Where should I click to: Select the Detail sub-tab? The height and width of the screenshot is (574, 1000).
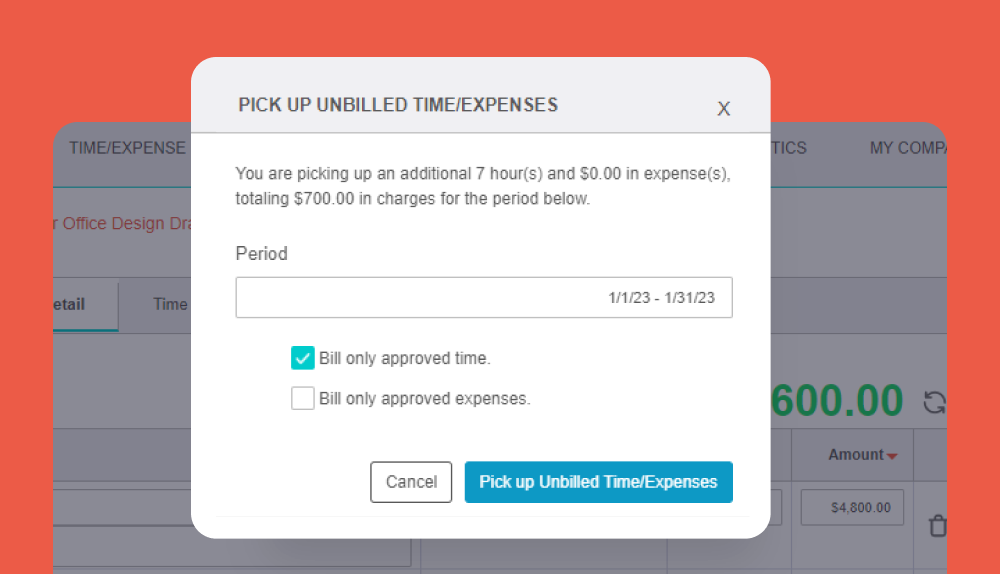point(70,304)
